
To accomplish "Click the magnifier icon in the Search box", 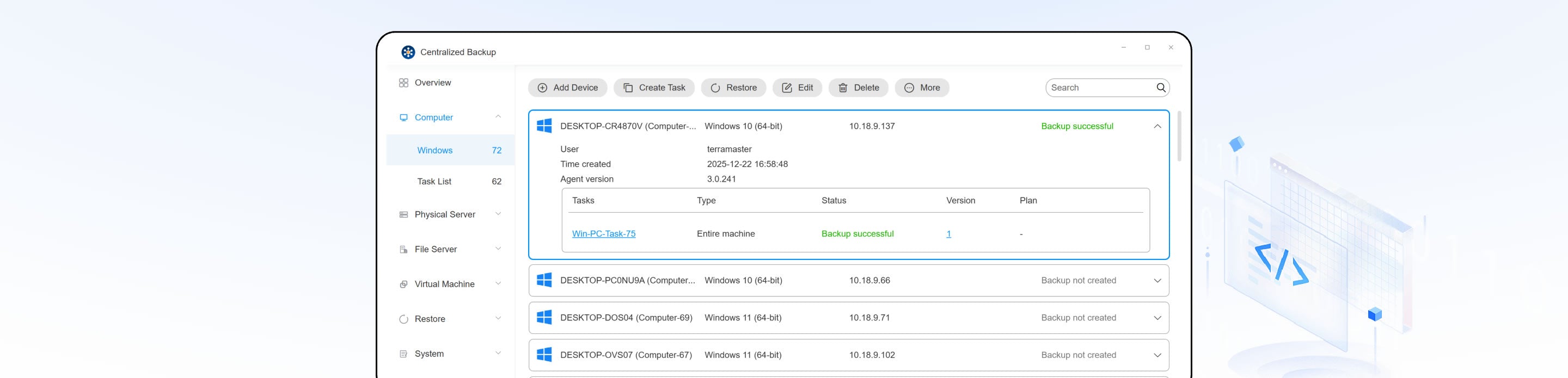I will (1161, 88).
